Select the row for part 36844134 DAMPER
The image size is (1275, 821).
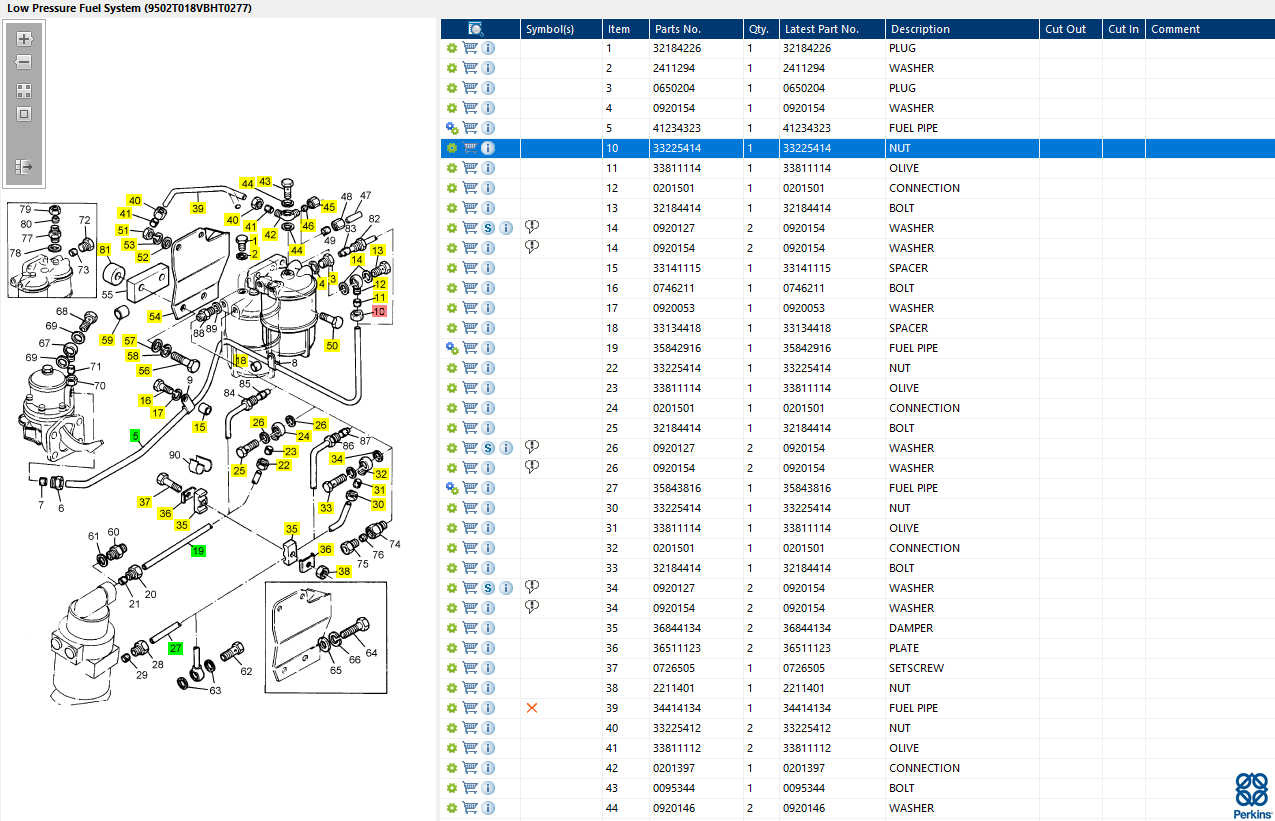pyautogui.click(x=857, y=628)
